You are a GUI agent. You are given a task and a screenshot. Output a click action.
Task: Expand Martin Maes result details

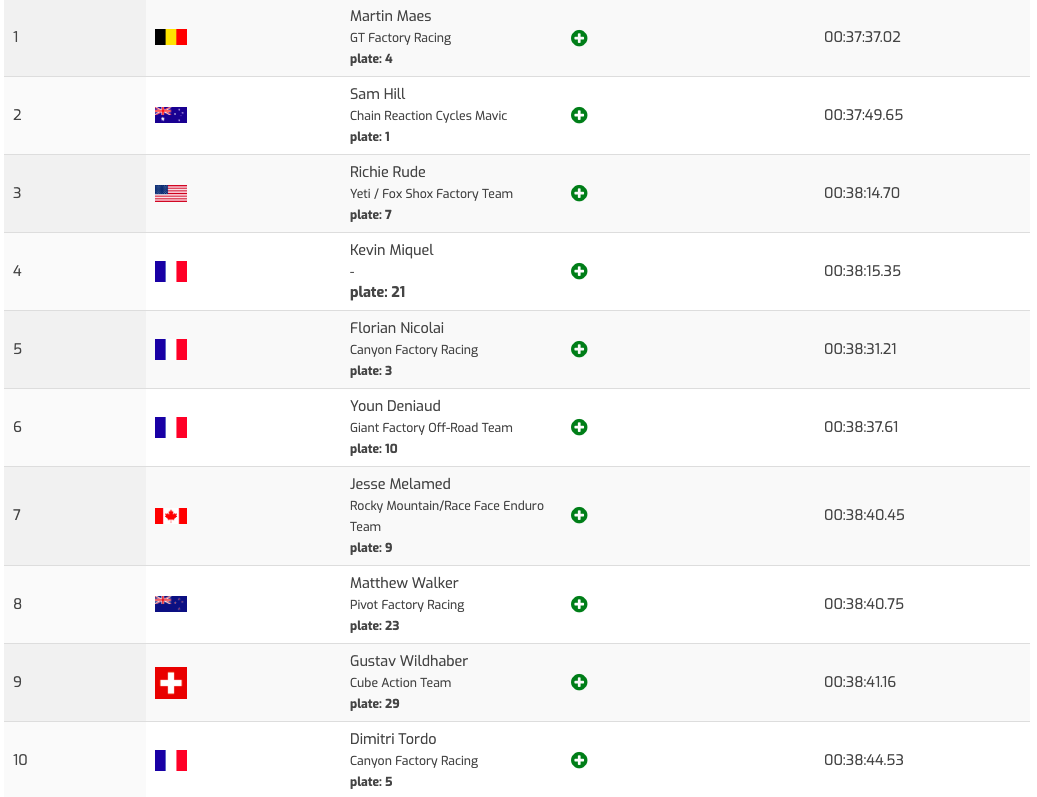click(578, 38)
